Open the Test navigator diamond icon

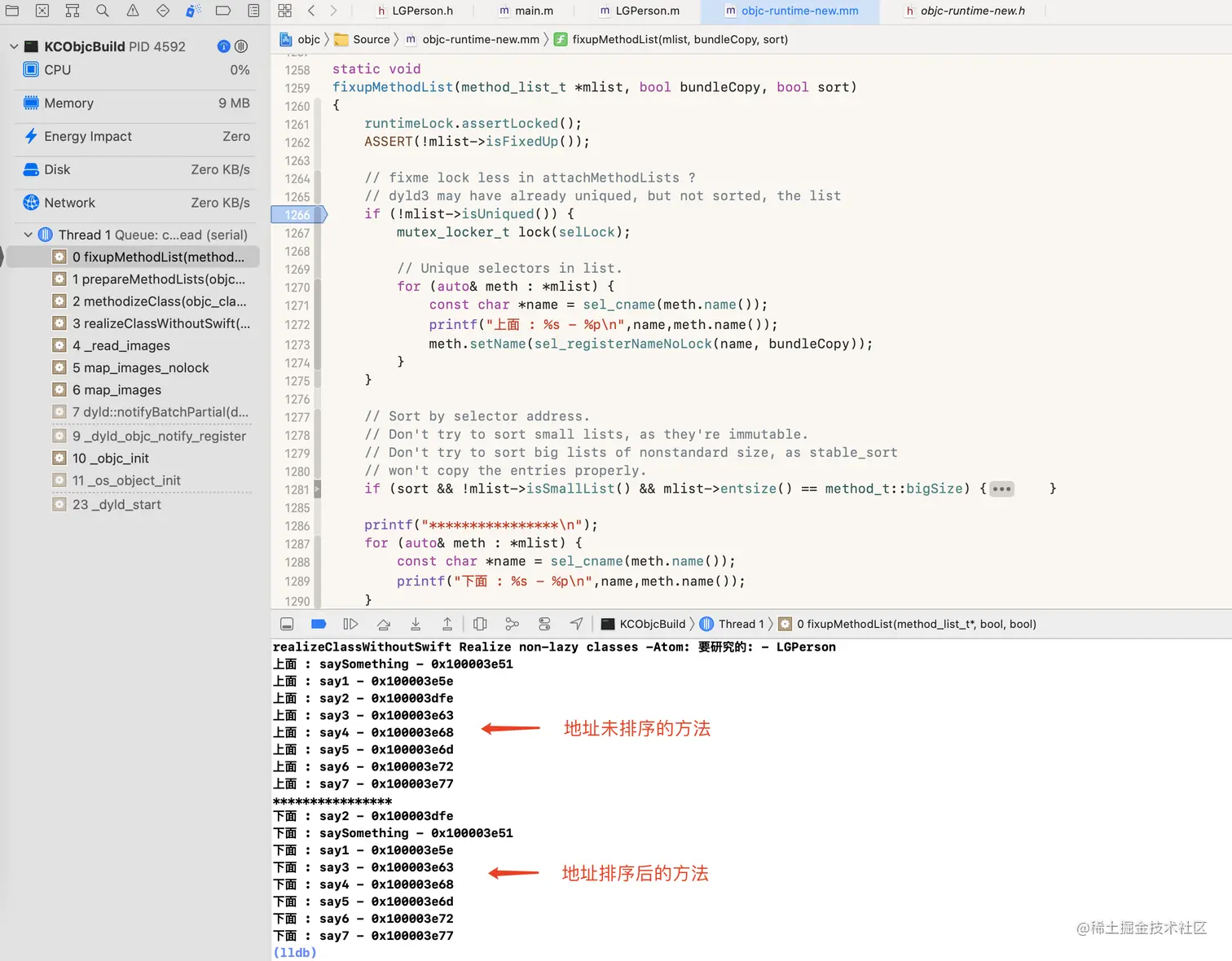click(163, 11)
